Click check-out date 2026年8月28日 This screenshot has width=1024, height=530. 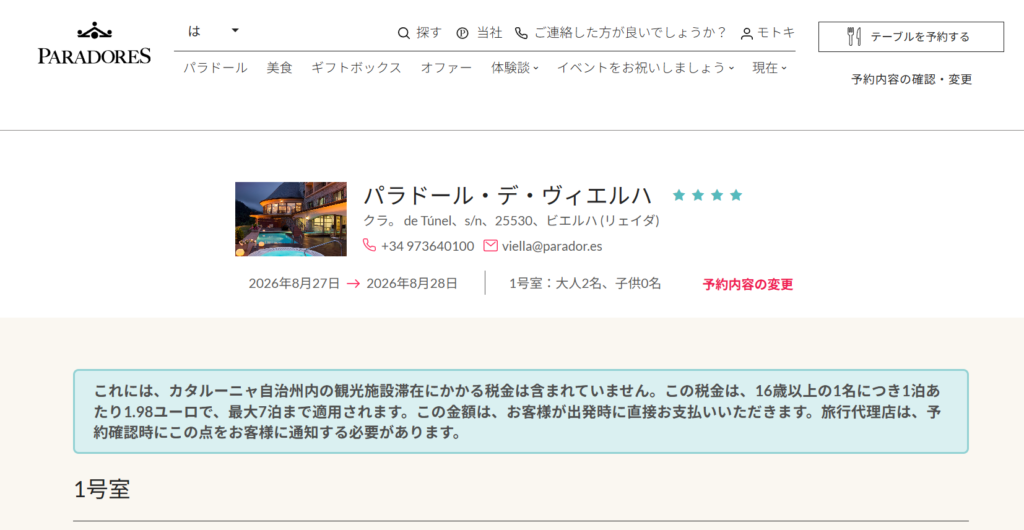(412, 283)
